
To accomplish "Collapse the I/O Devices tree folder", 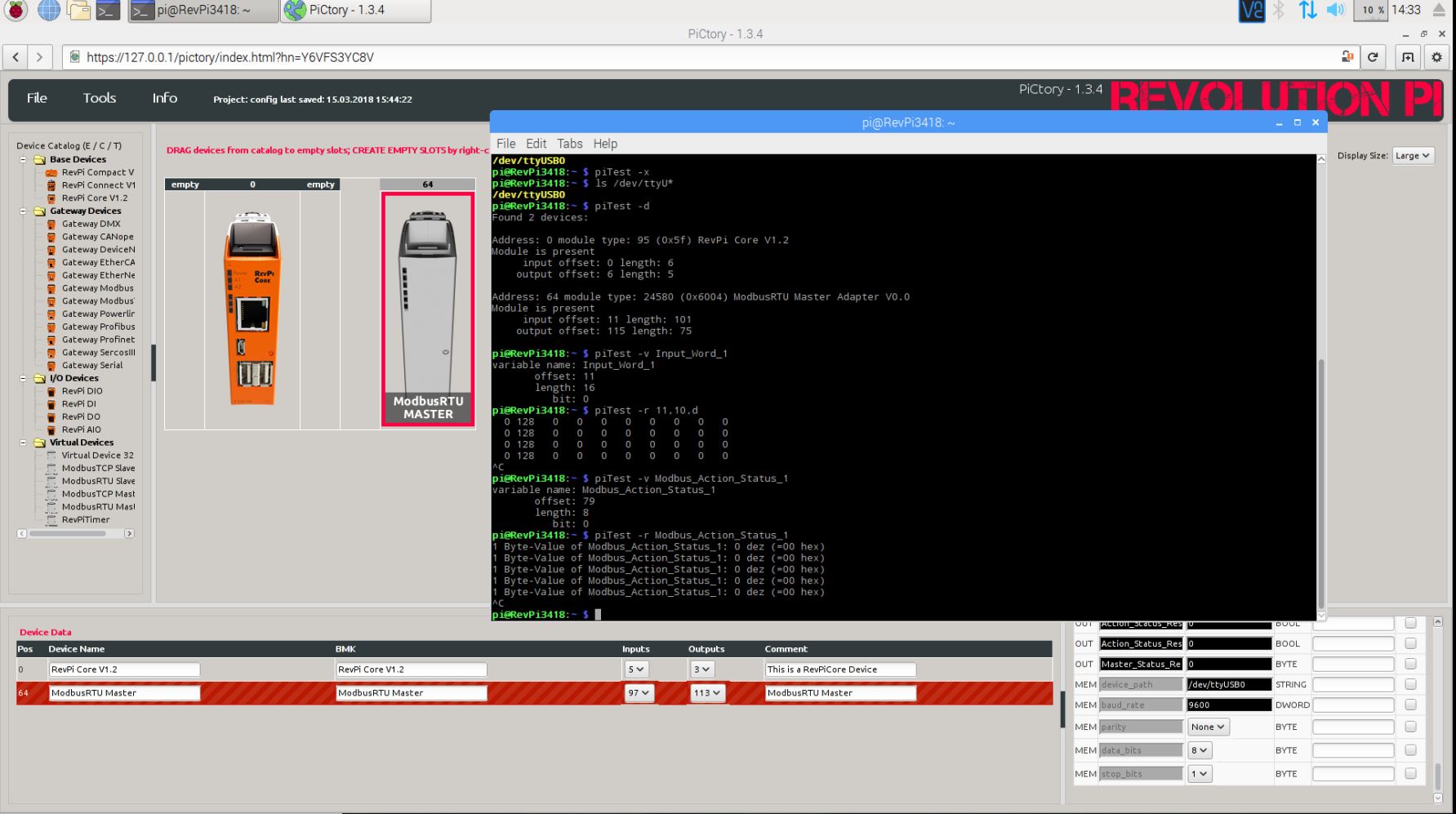I will pos(23,379).
